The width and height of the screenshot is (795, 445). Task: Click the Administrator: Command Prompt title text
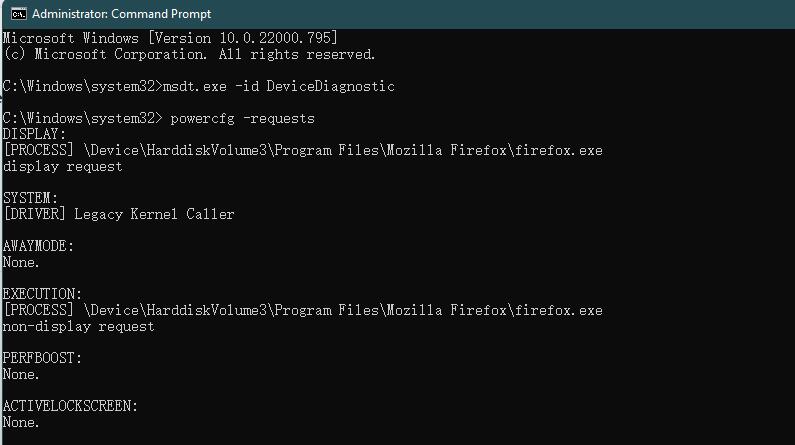121,14
